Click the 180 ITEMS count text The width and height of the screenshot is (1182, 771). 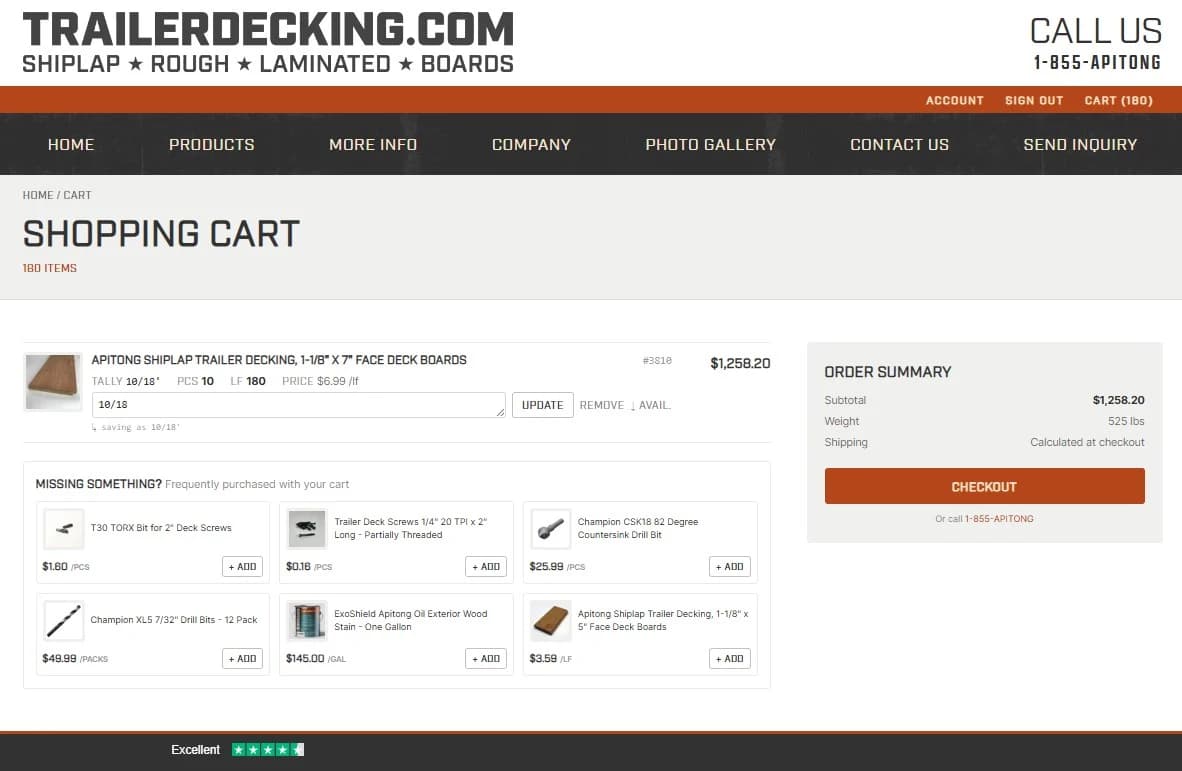[50, 268]
